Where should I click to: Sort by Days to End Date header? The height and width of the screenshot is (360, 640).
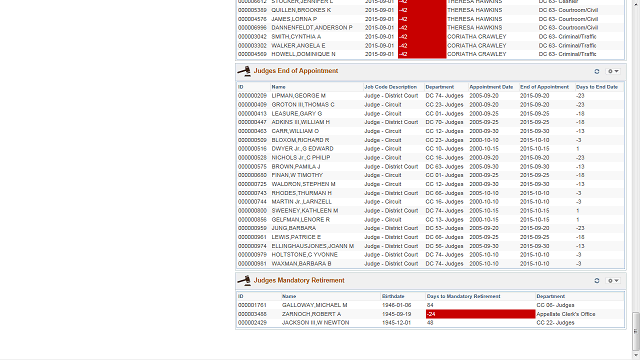point(597,87)
